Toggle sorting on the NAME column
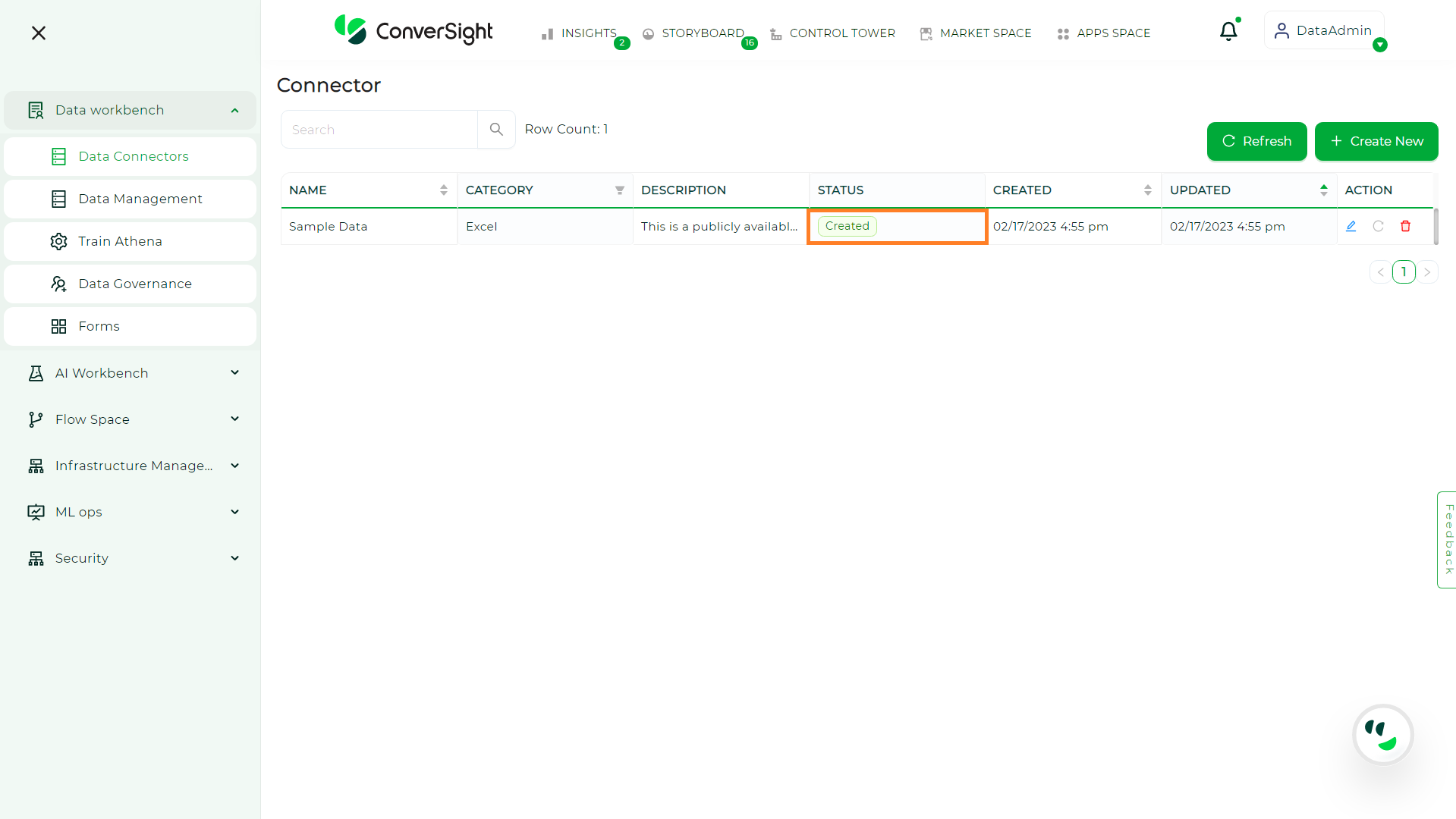This screenshot has width=1456, height=819. point(444,190)
